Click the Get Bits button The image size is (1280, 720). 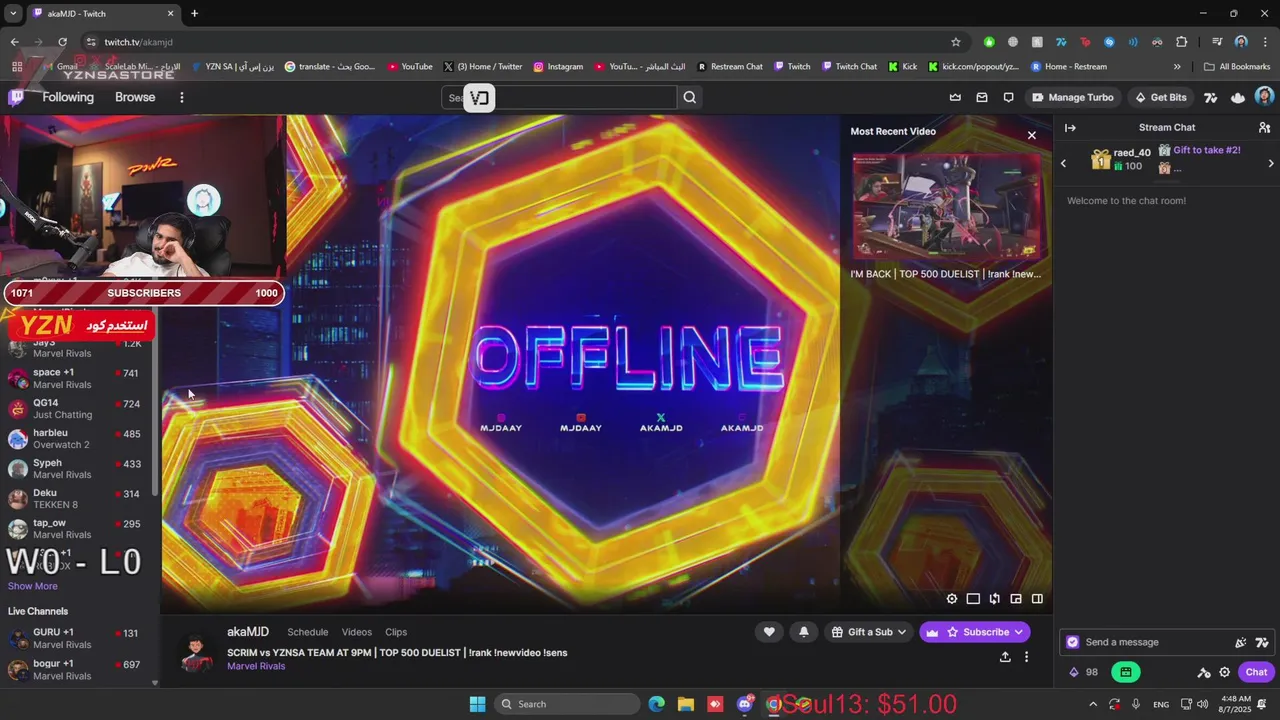click(1160, 97)
